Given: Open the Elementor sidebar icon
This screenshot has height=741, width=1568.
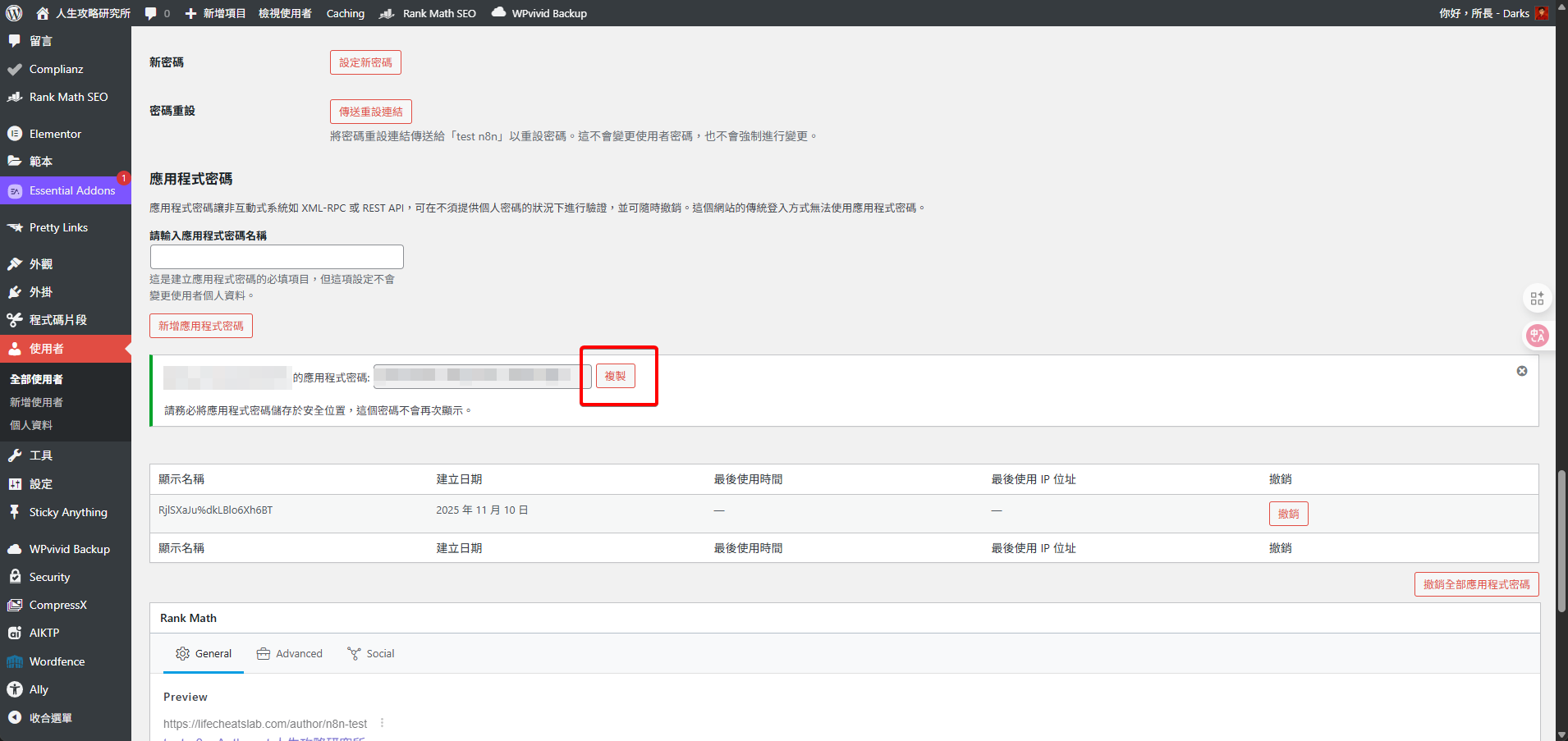Looking at the screenshot, I should pos(16,133).
